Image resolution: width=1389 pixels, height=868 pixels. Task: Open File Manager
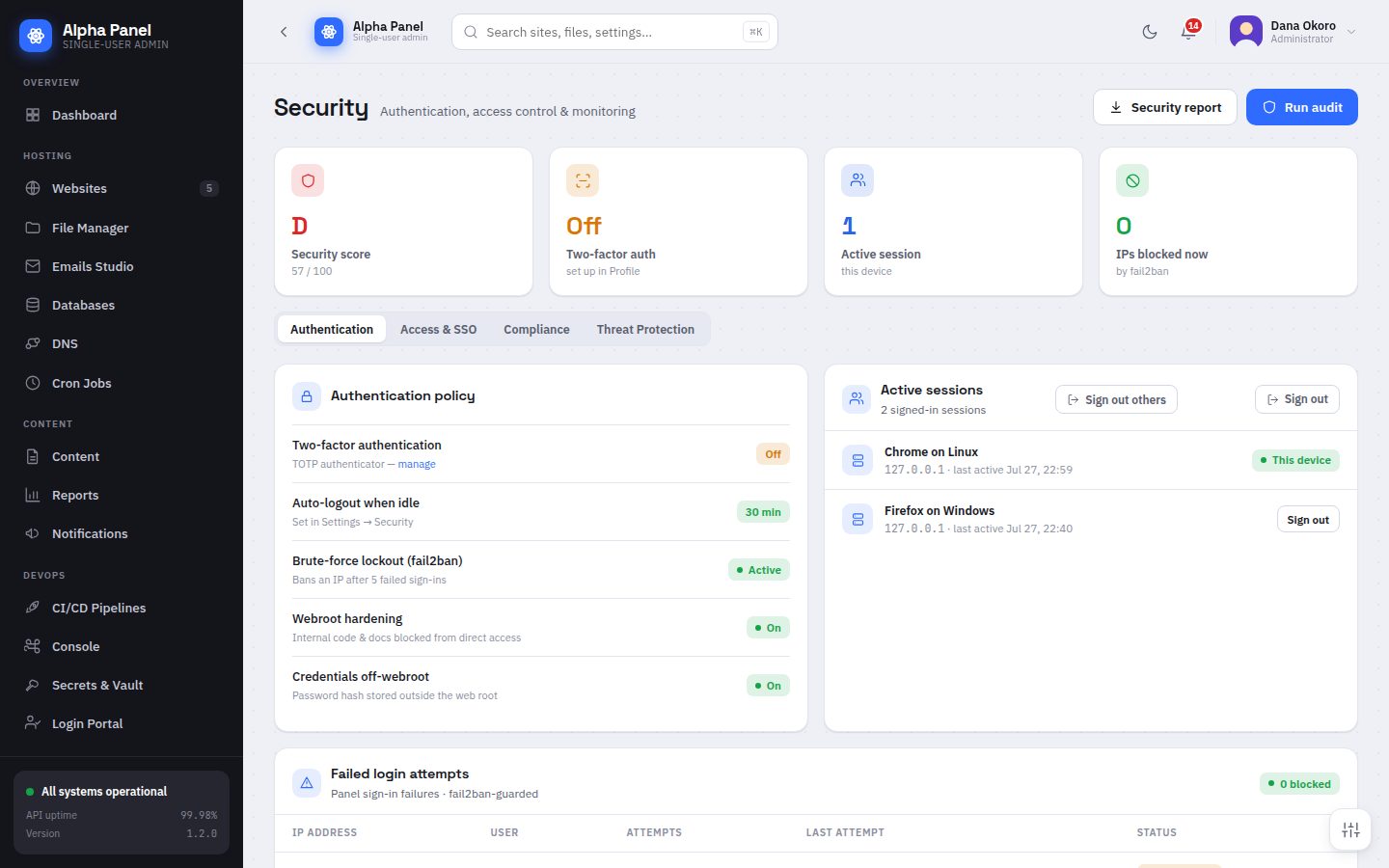point(122,228)
